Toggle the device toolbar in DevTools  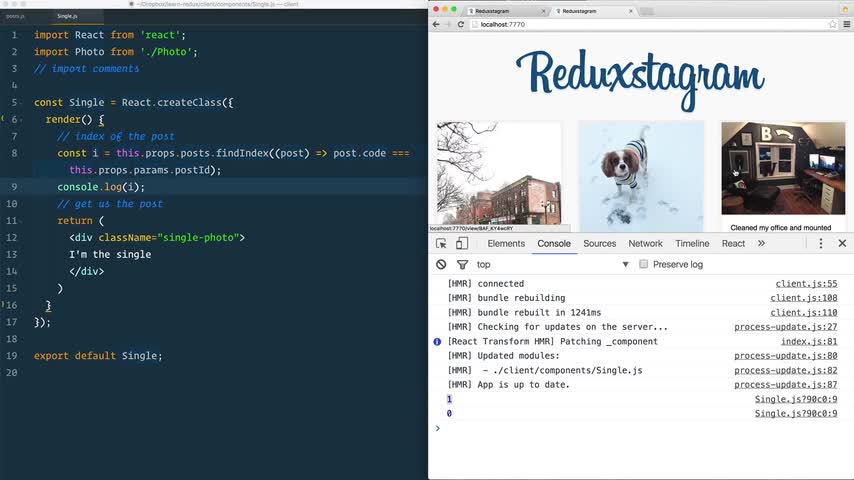click(x=462, y=244)
